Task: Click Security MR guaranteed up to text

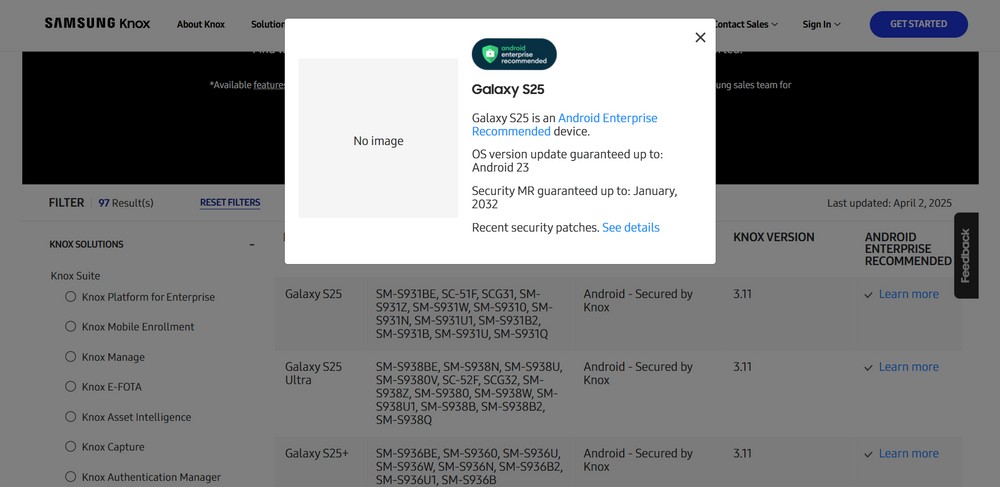Action: (575, 198)
